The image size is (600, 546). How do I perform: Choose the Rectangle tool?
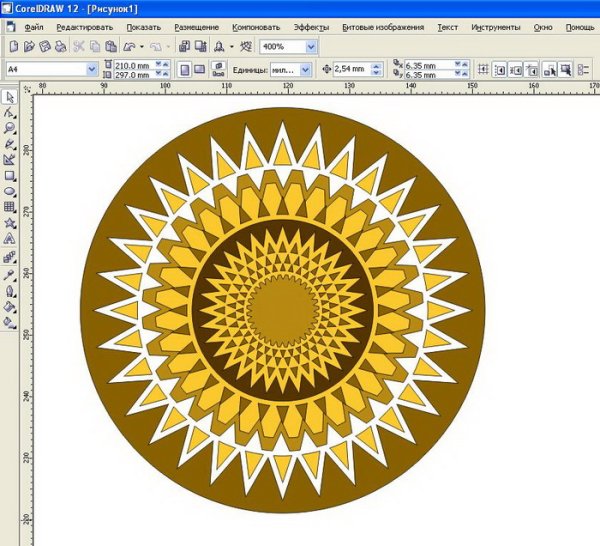[9, 175]
